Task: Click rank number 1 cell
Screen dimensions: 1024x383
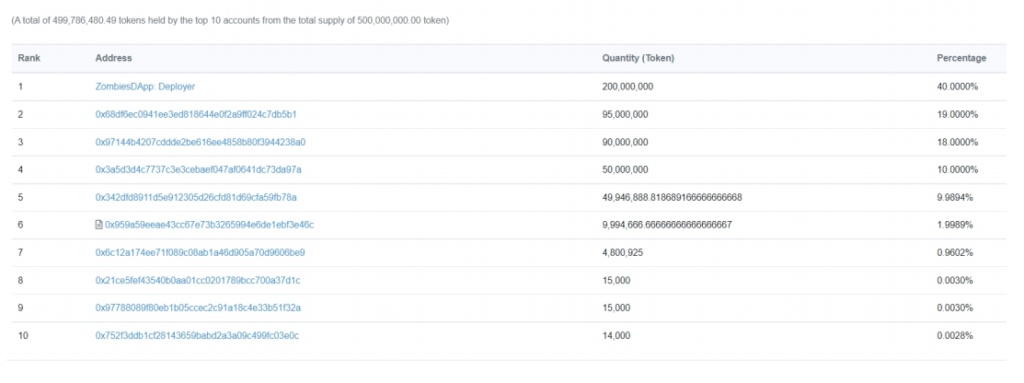Action: pos(20,86)
